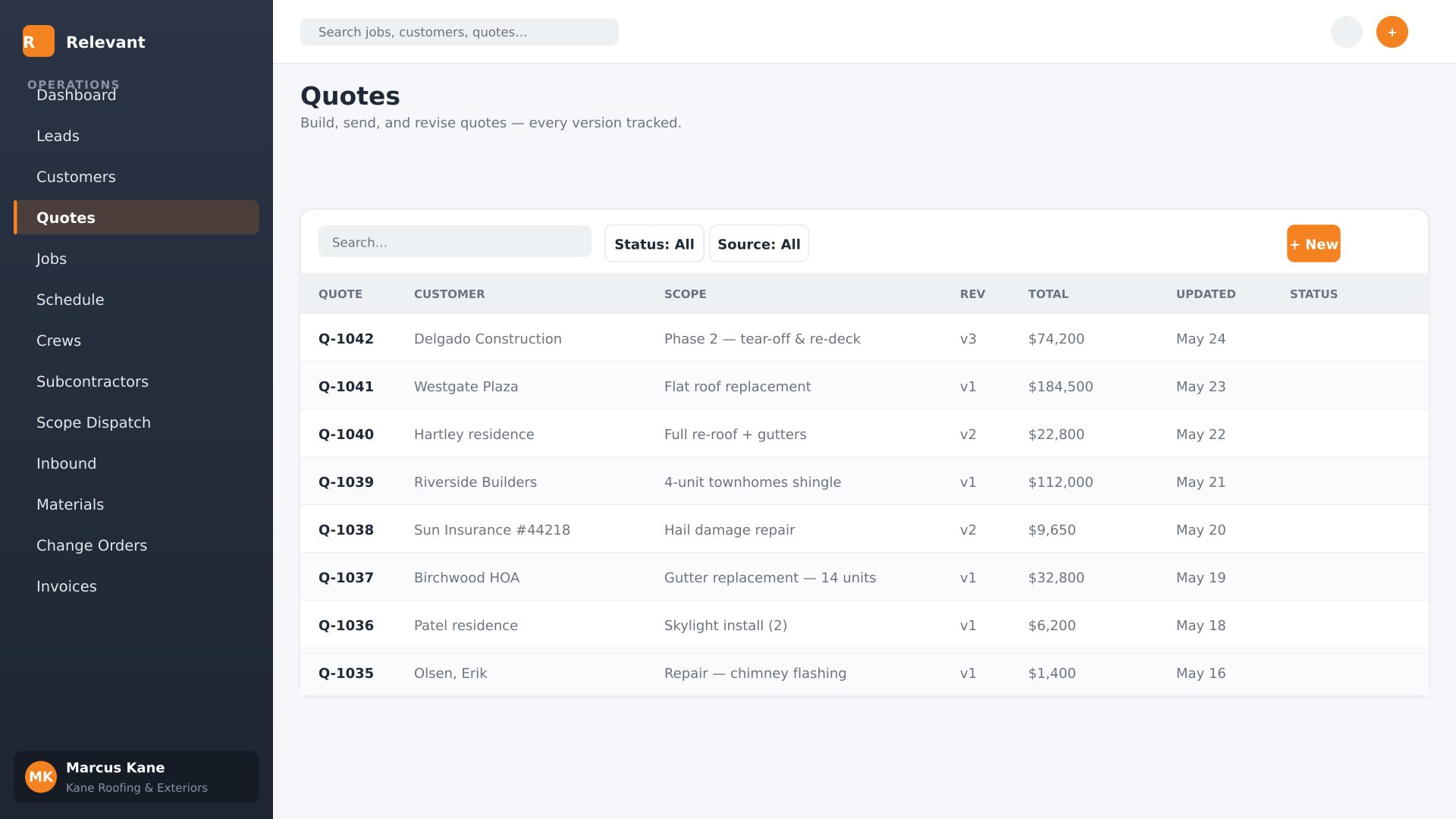This screenshot has width=1456, height=819.
Task: Click the v3 revision for Q-1042
Action: 968,339
